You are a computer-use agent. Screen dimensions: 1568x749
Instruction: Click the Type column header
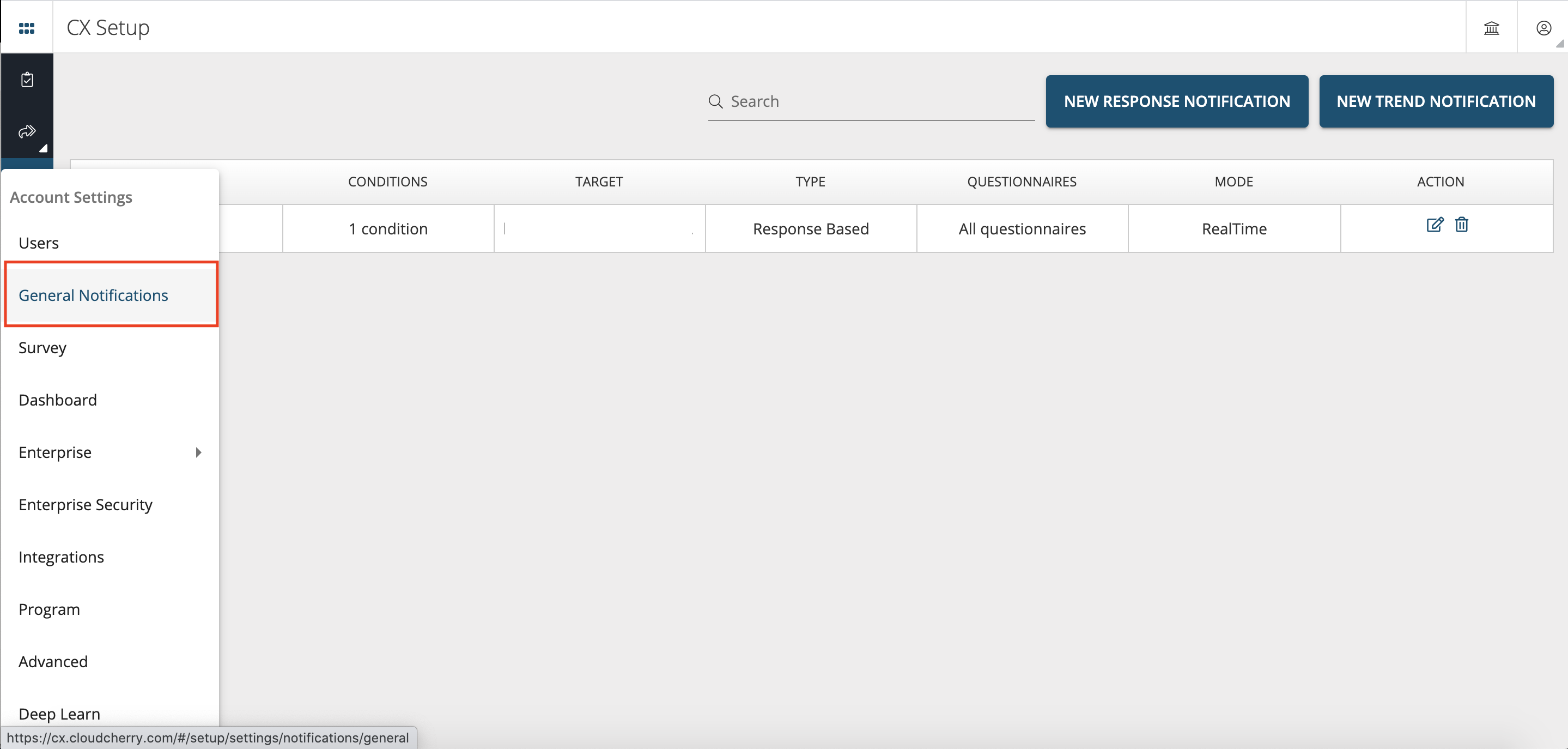click(x=810, y=182)
